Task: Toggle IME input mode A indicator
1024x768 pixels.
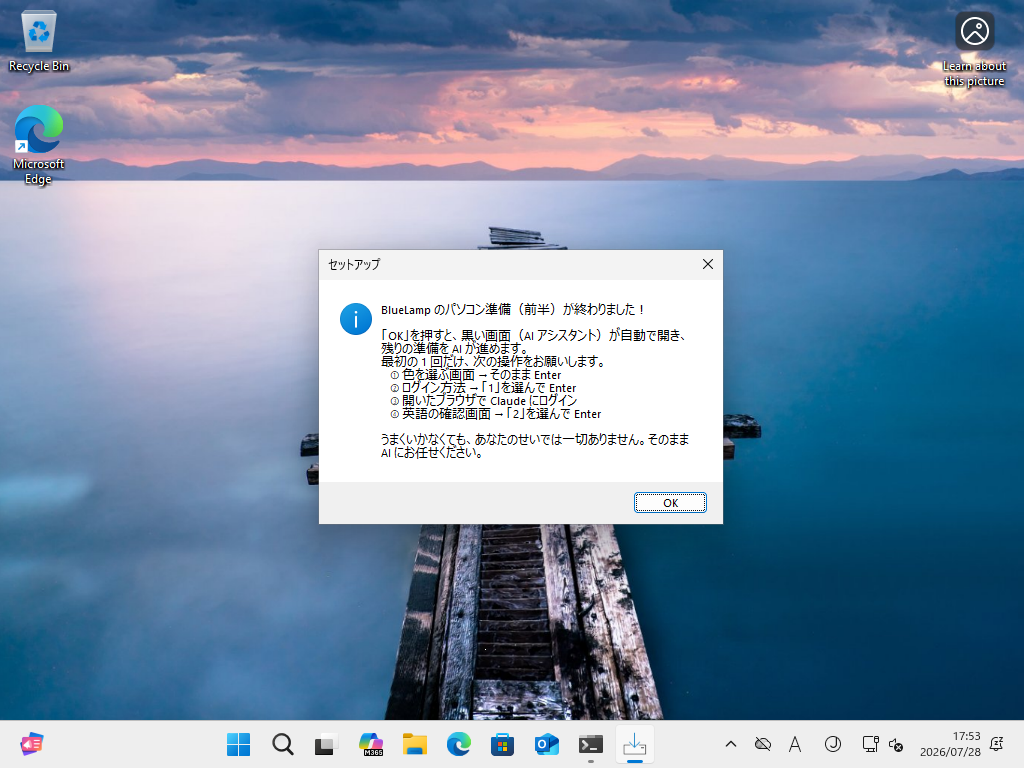Action: [795, 744]
